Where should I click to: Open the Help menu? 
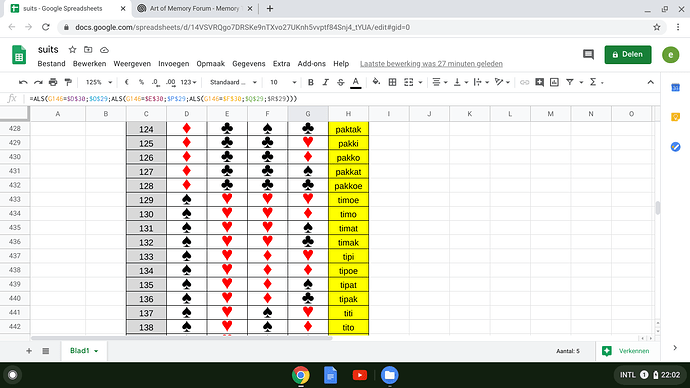point(341,64)
